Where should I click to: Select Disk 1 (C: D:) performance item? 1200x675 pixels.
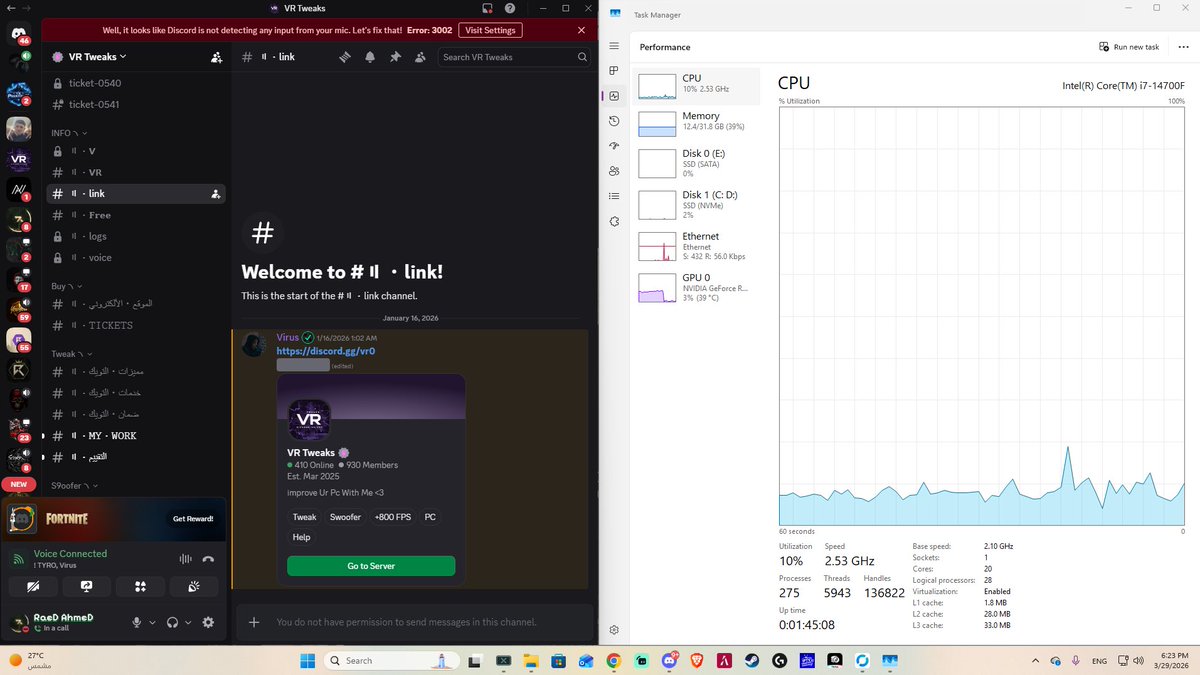[x=696, y=204]
